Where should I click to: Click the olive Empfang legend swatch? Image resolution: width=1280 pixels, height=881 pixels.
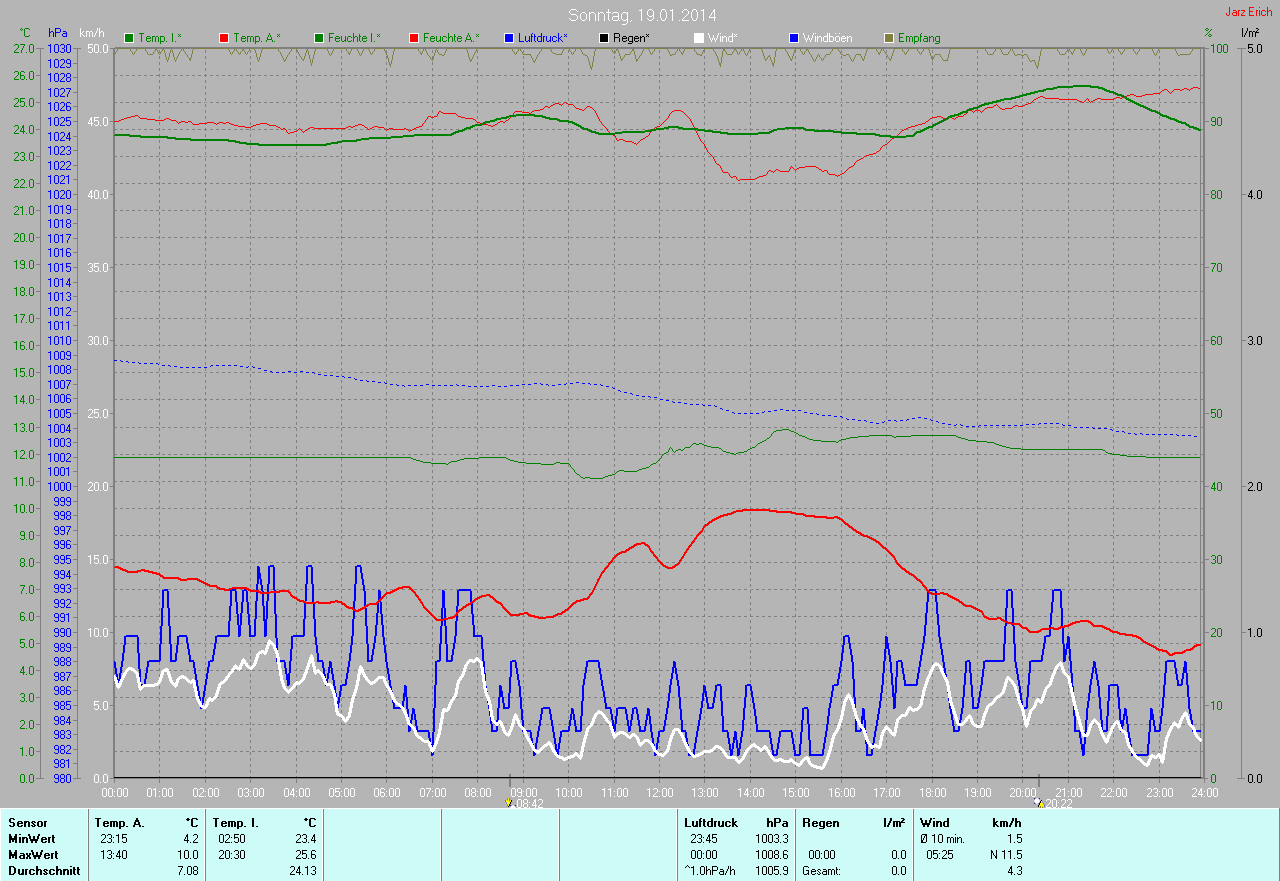889,38
